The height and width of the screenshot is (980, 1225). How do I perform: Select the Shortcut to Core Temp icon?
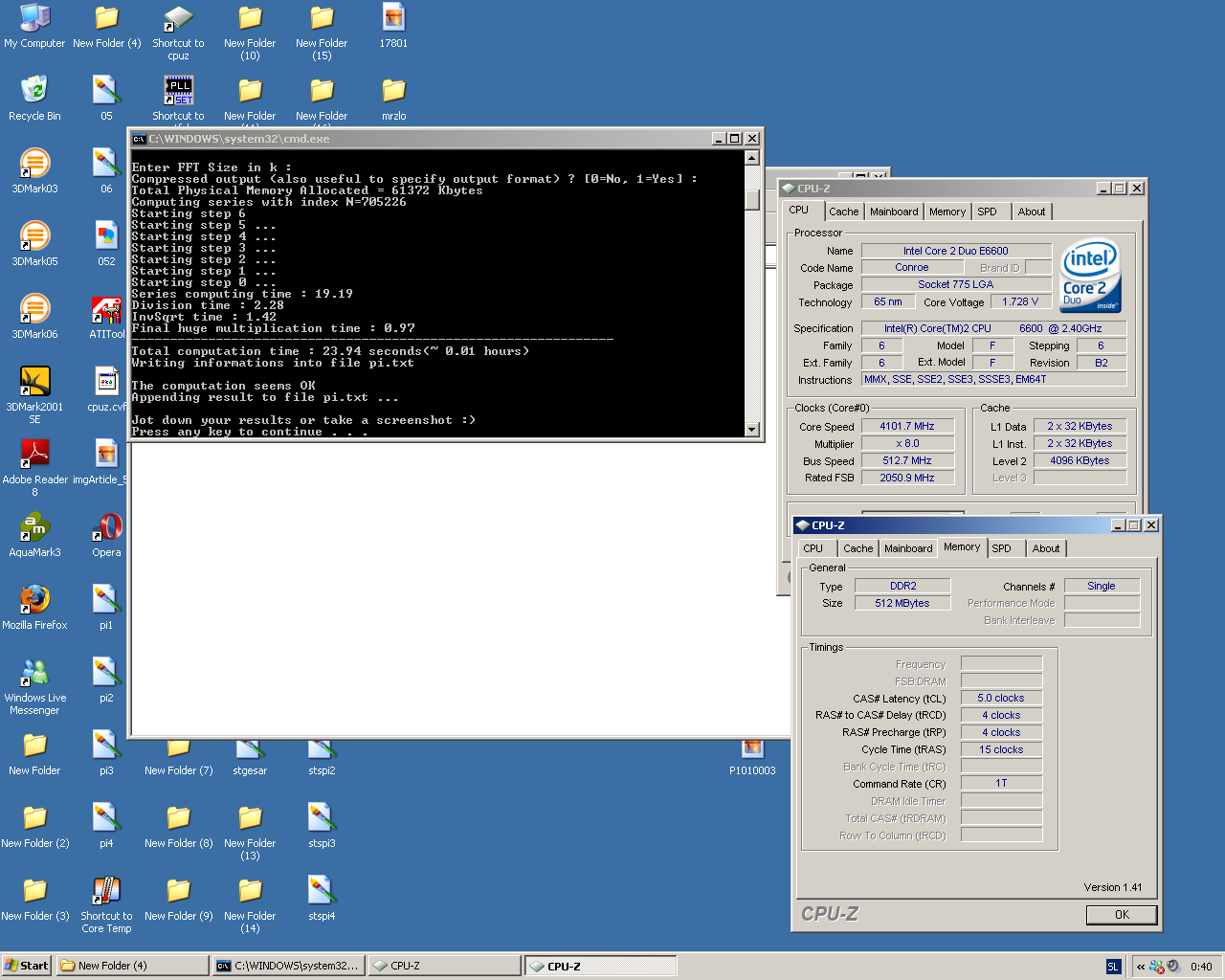(x=106, y=904)
